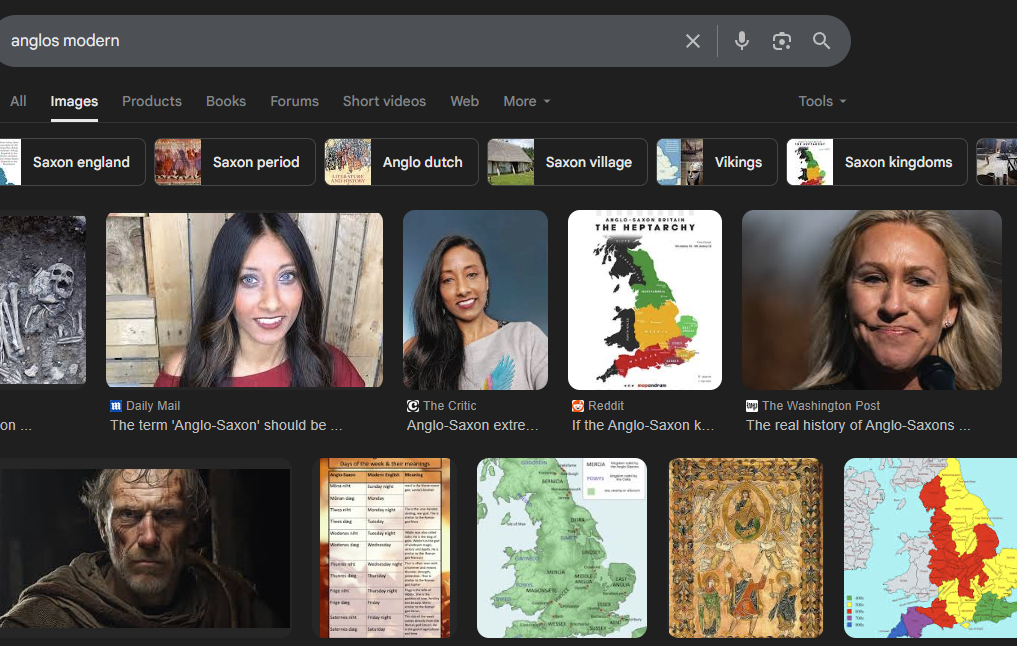Screen dimensions: 1017x646
Task: Open the skeleton excavation image result
Action: (x=43, y=300)
